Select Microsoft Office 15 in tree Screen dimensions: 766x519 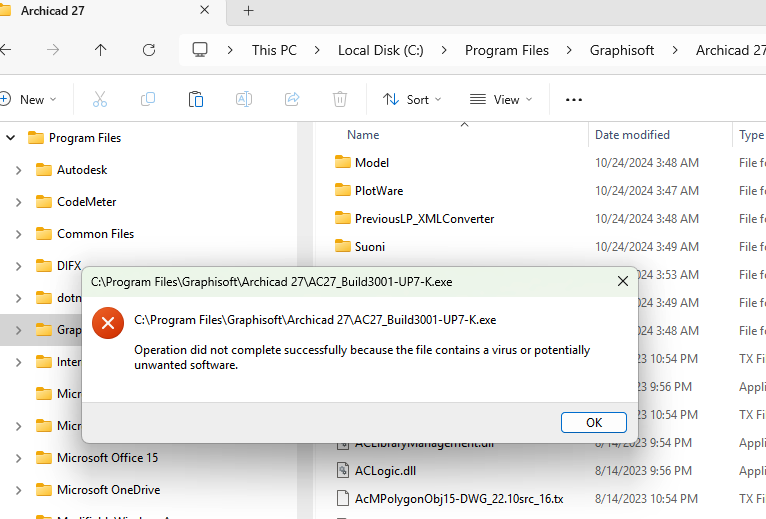click(x=107, y=458)
